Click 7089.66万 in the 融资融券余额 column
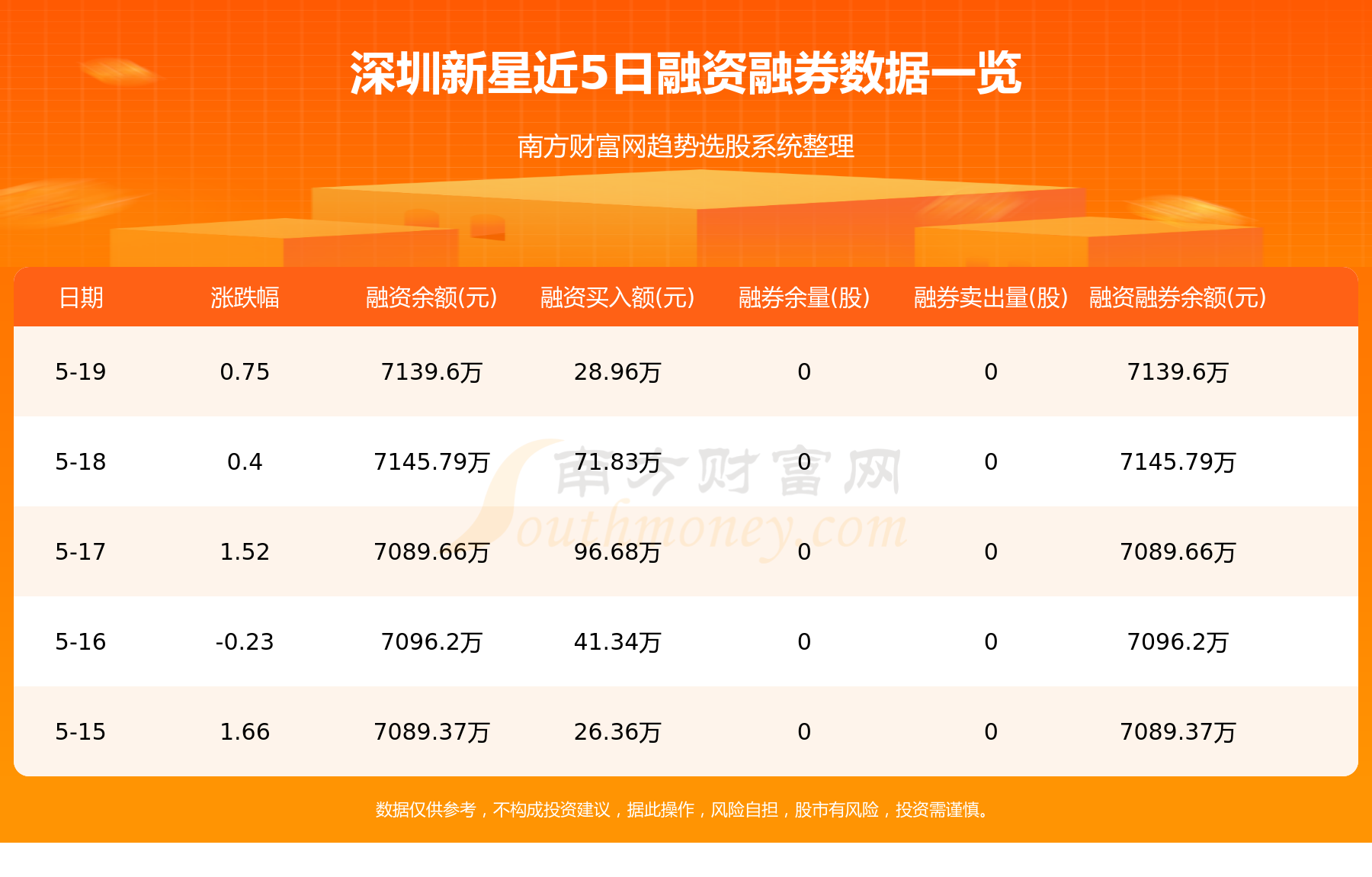The image size is (1372, 877). (1178, 552)
